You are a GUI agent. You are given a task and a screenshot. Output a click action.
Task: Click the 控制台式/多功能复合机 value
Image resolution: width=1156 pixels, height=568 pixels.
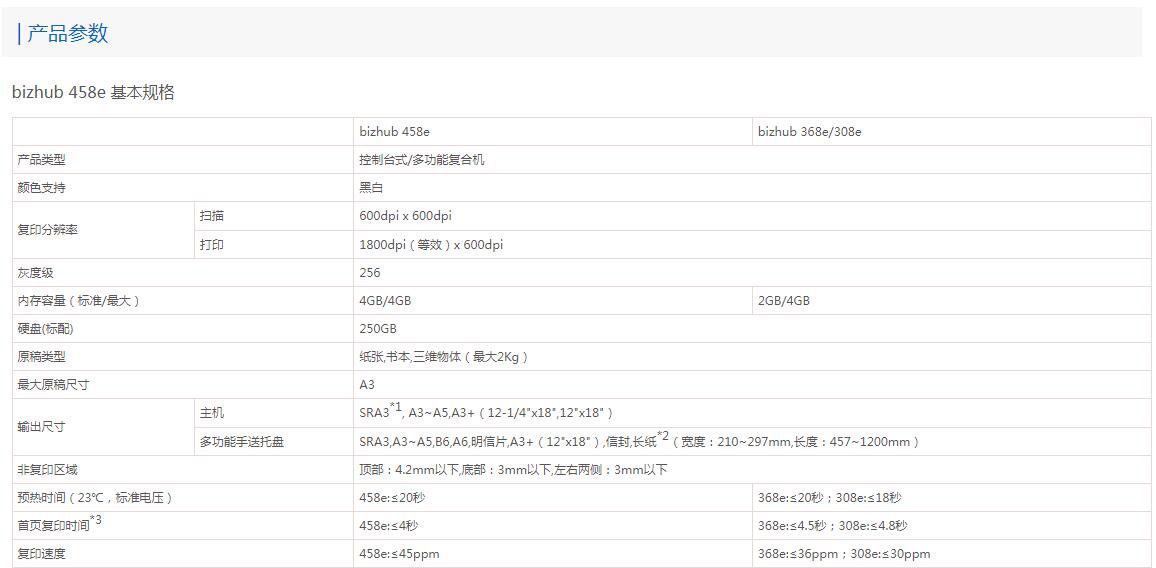pyautogui.click(x=422, y=159)
